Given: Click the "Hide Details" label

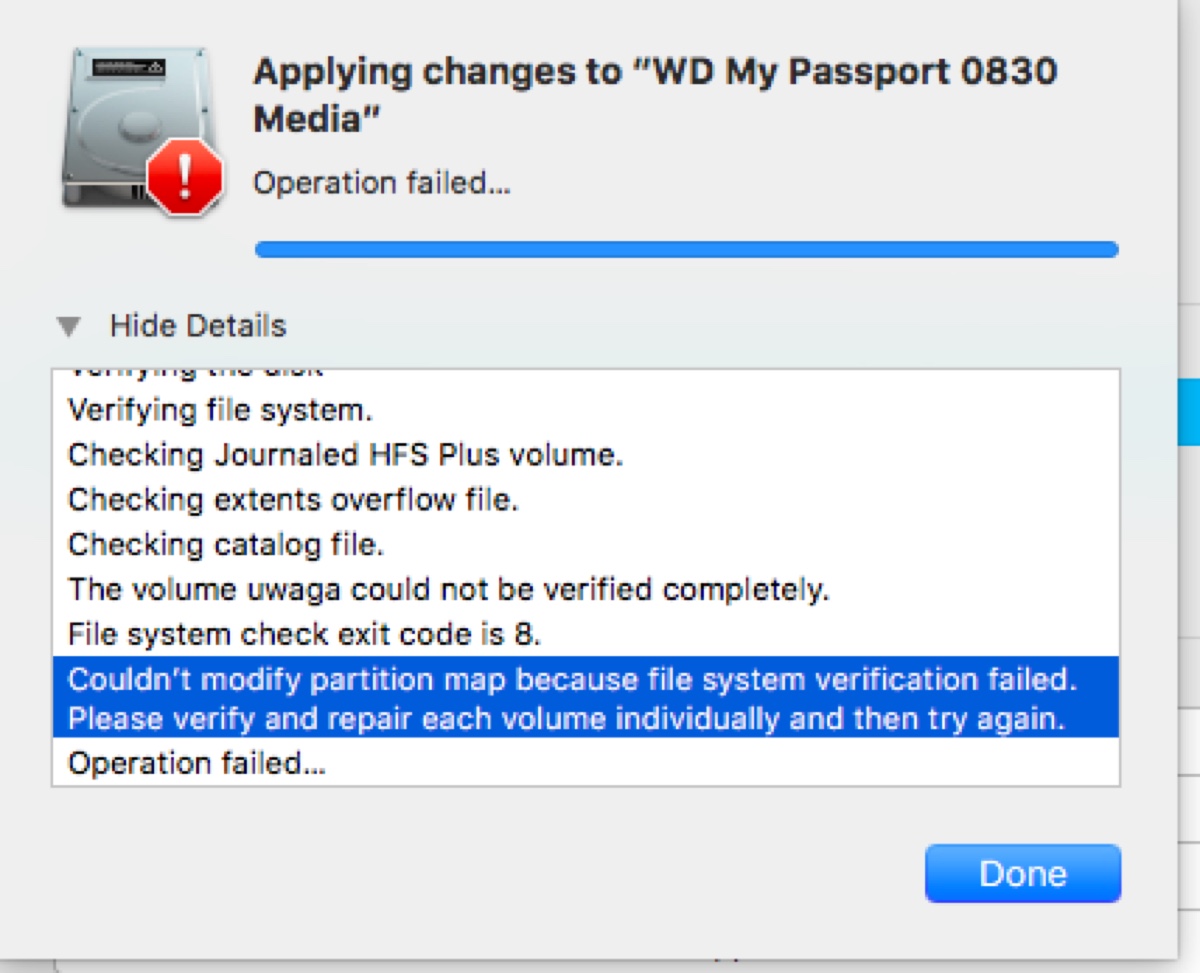Looking at the screenshot, I should 198,326.
